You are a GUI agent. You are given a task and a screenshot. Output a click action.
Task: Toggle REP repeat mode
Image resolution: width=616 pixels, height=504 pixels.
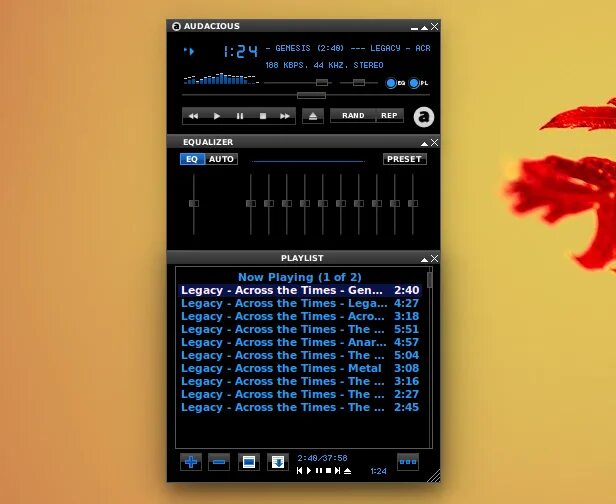click(389, 115)
